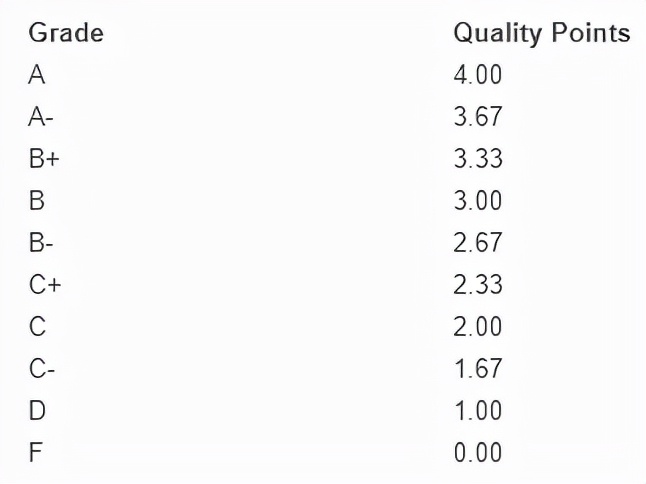Image resolution: width=646 pixels, height=484 pixels.
Task: Select the 2.00 quality points value
Action: click(477, 327)
